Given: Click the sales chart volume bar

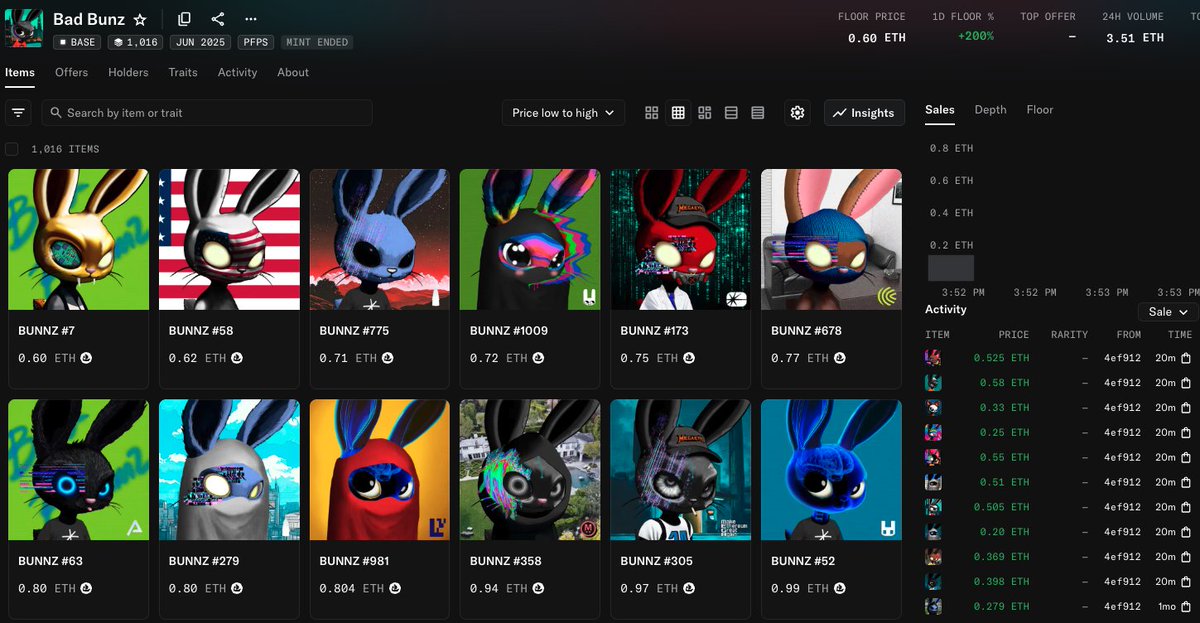Looking at the screenshot, I should (x=950, y=267).
